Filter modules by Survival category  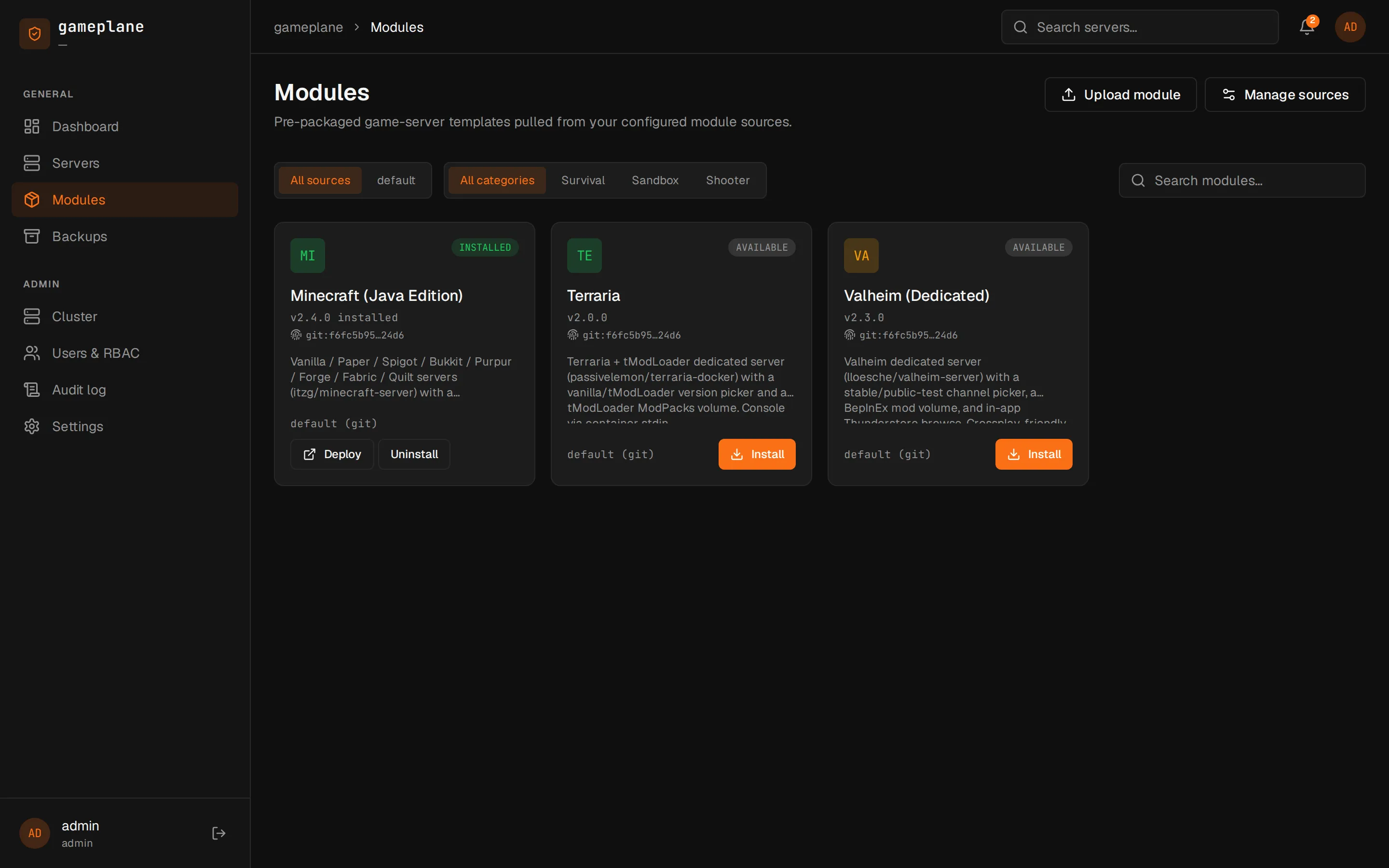(583, 180)
